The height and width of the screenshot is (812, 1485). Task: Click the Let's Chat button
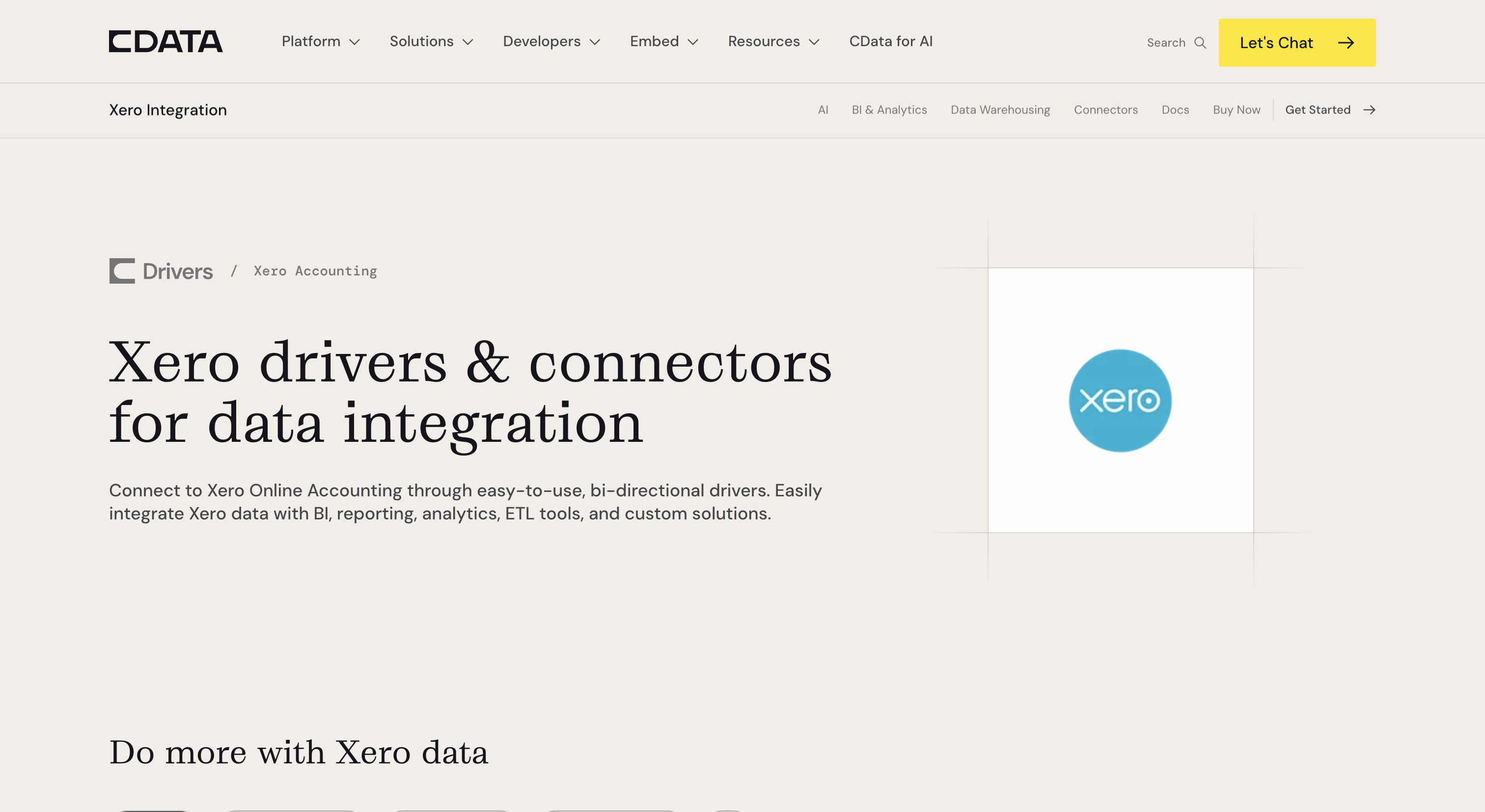(1297, 43)
